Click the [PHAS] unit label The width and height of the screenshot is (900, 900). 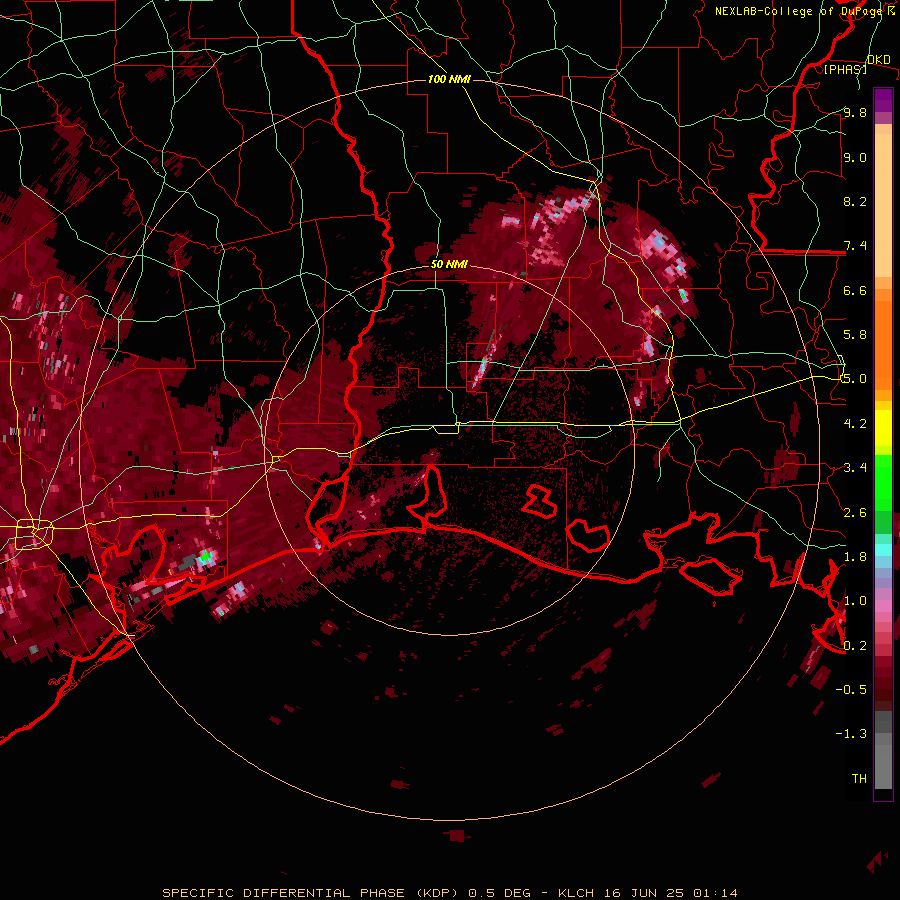(x=845, y=69)
